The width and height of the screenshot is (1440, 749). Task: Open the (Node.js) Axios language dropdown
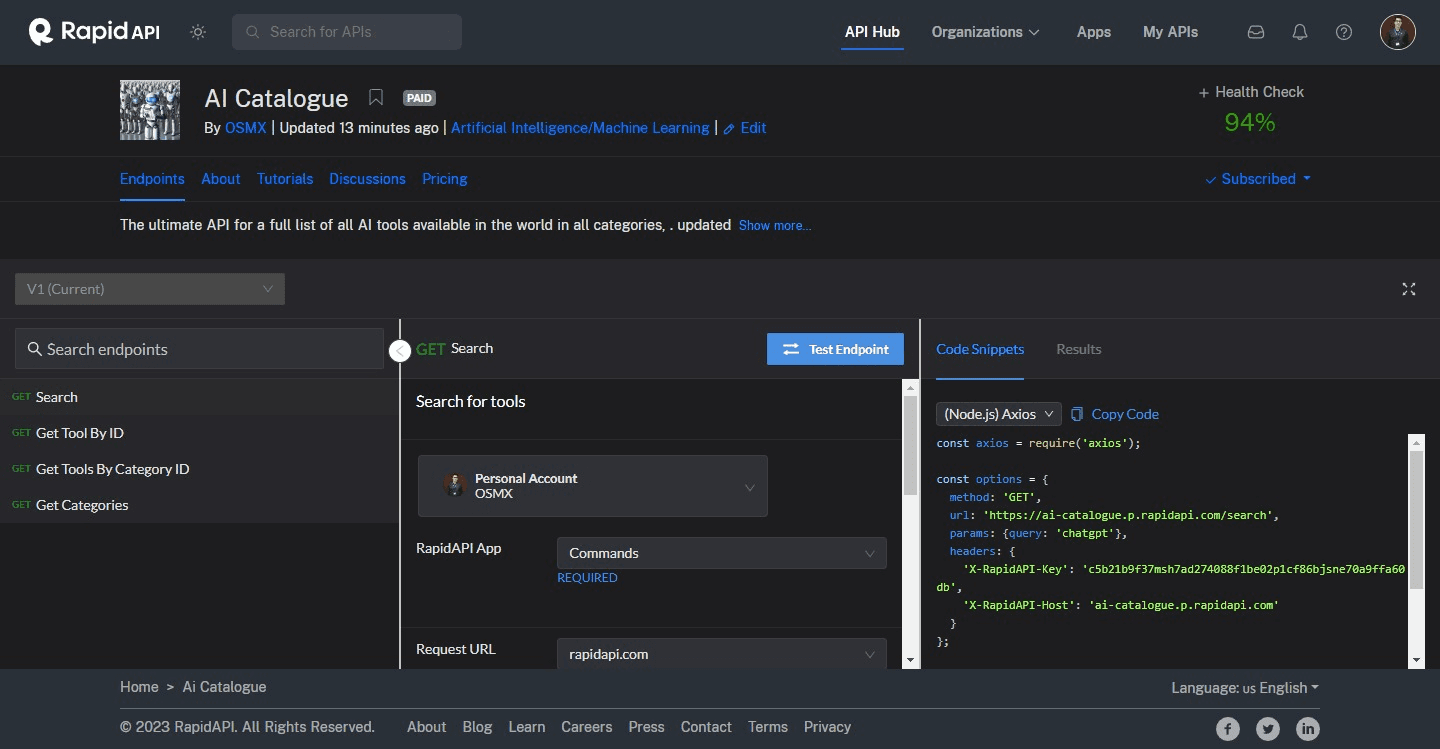pos(999,414)
